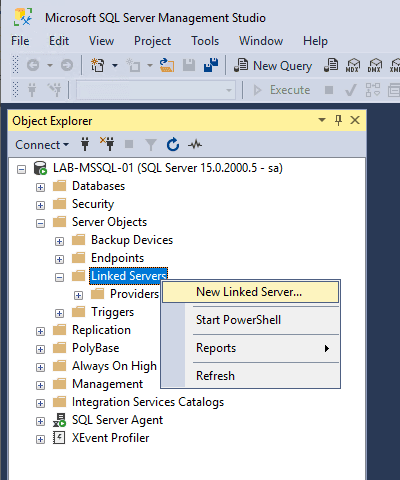Click the navigate backward arrow icon
The image size is (400, 480).
(33, 65)
